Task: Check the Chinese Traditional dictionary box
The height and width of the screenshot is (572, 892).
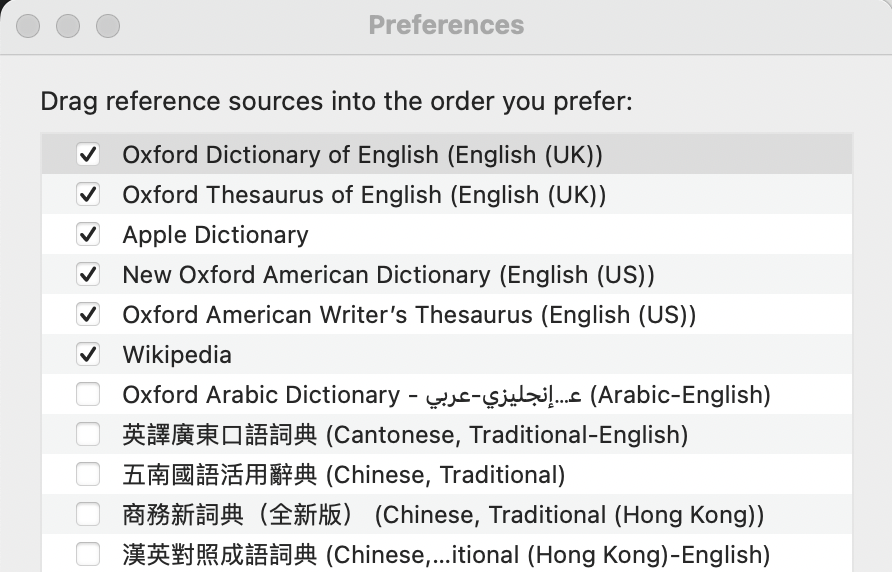Action: pos(88,475)
